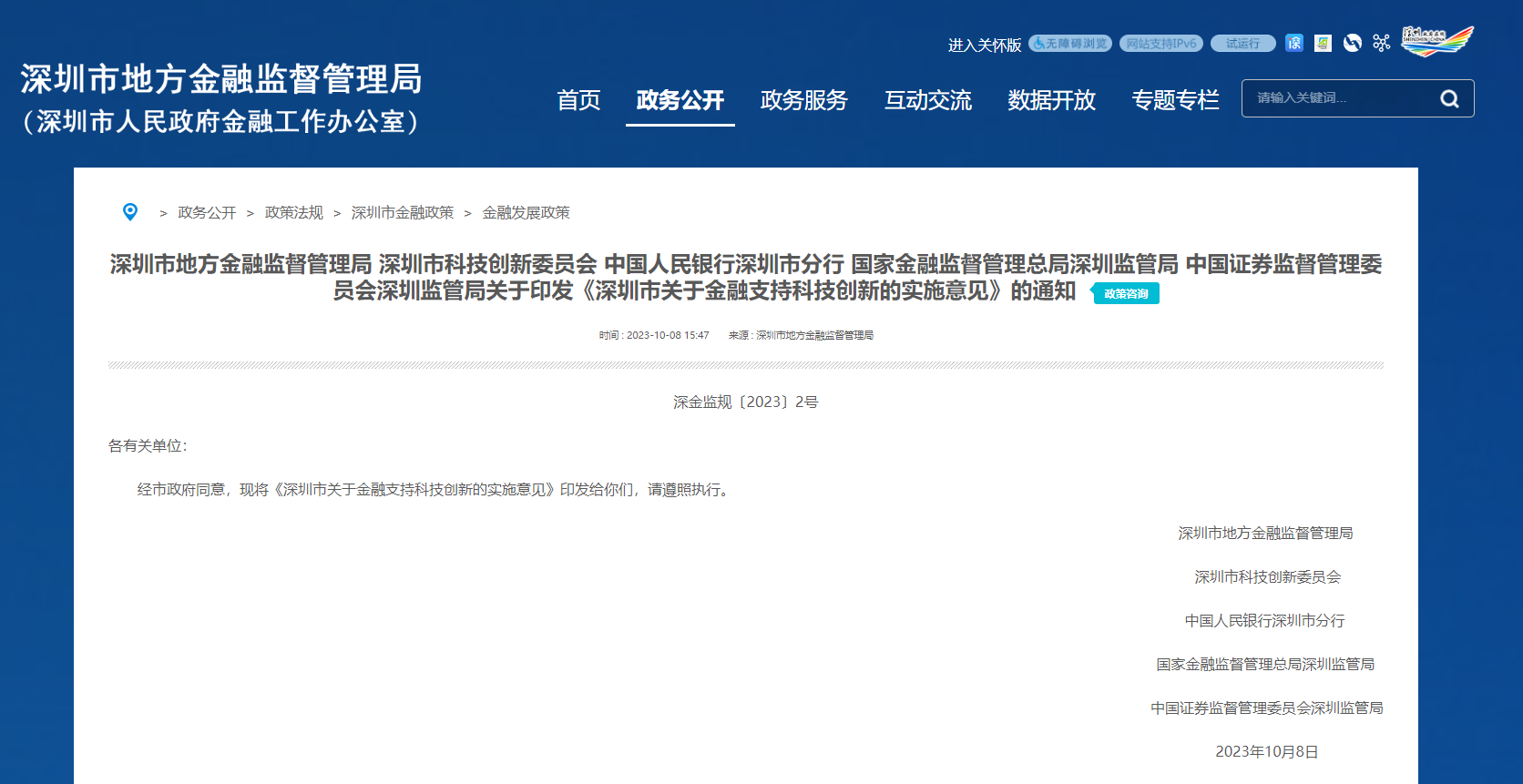
Task: Select the 政务公开 menu item
Action: coord(680,100)
